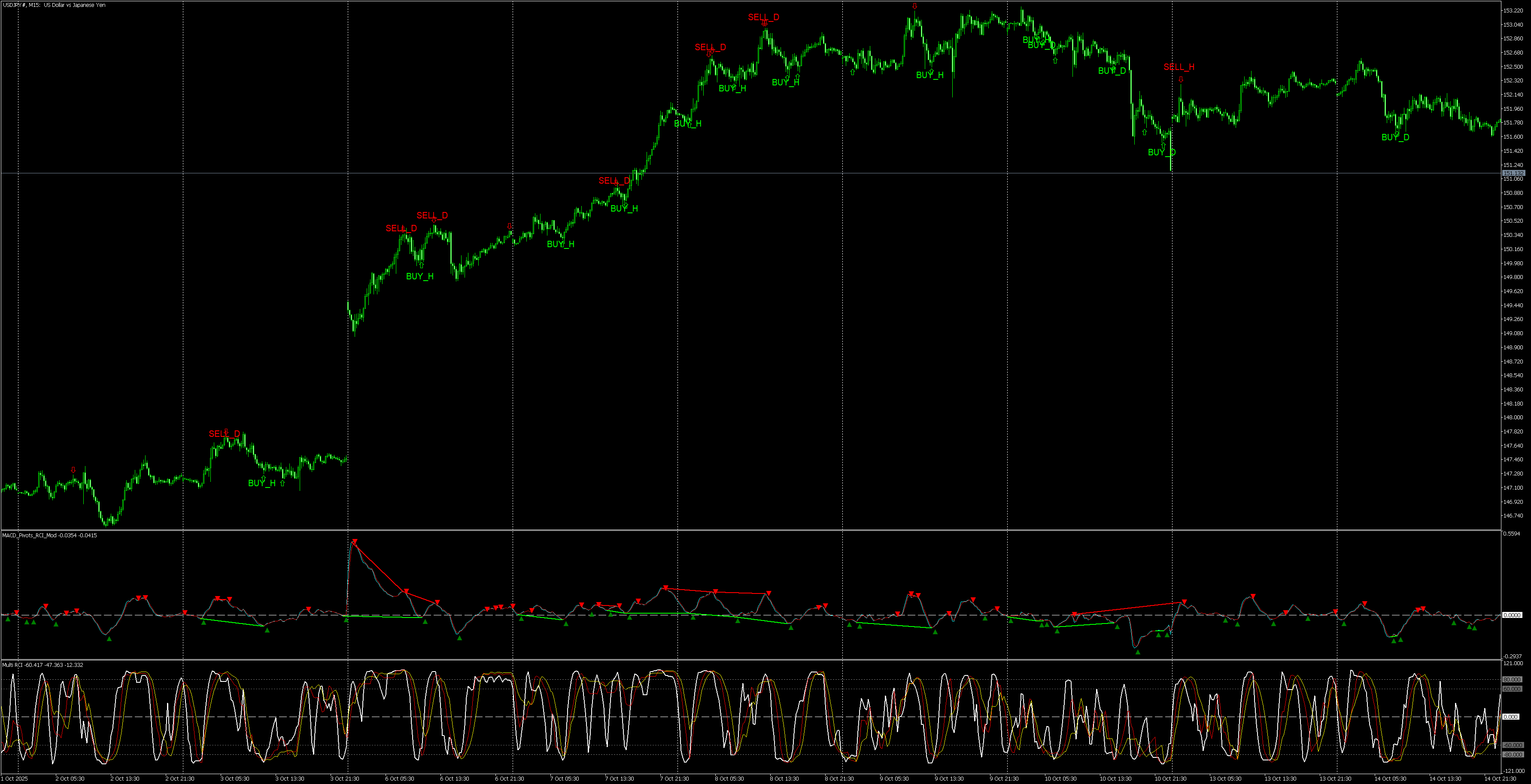This screenshot has height=784, width=1531.
Task: Click the Multi RCI indicator label
Action: [x=13, y=665]
